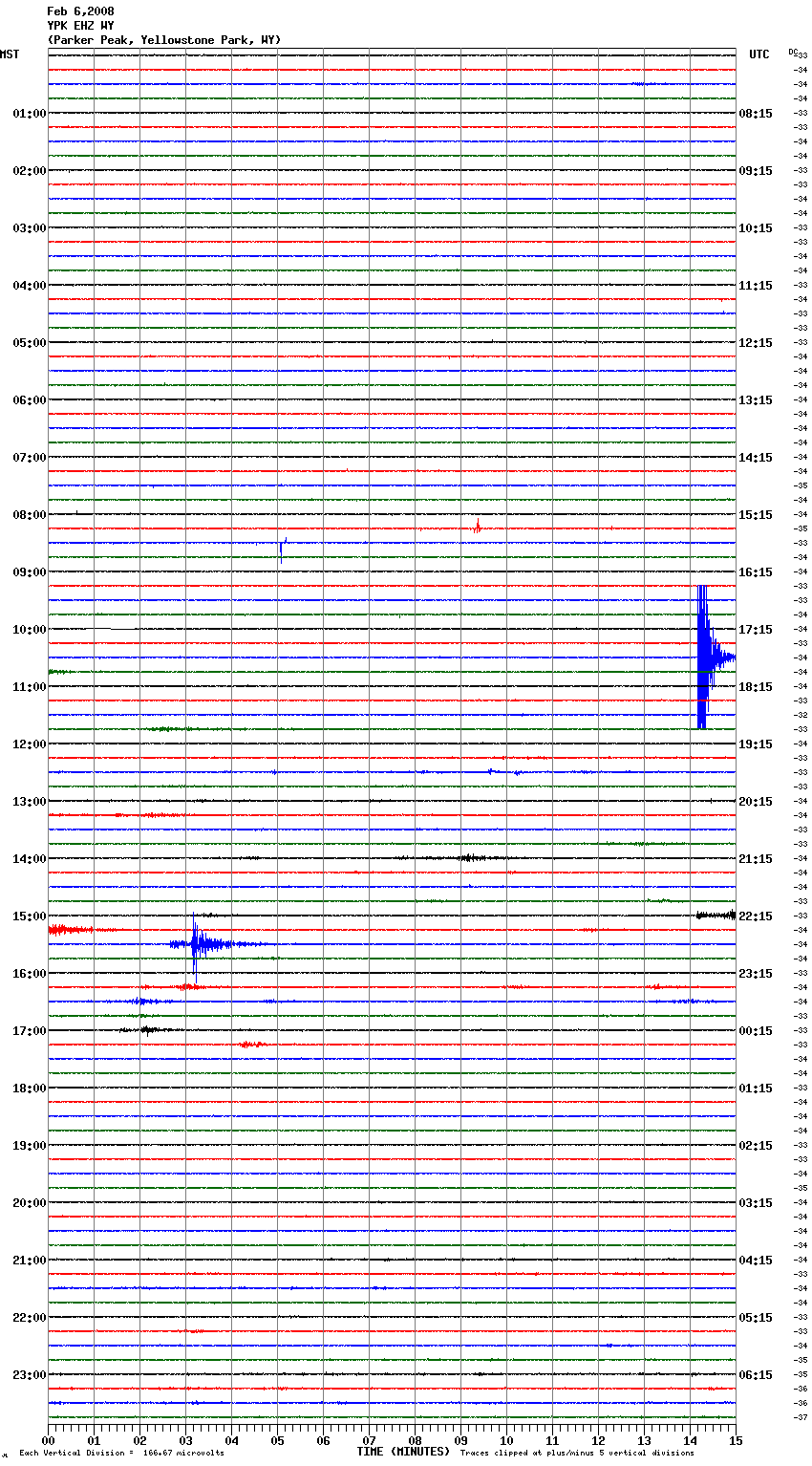
Task: Click the '14:15' UTC time label
Action: point(756,458)
